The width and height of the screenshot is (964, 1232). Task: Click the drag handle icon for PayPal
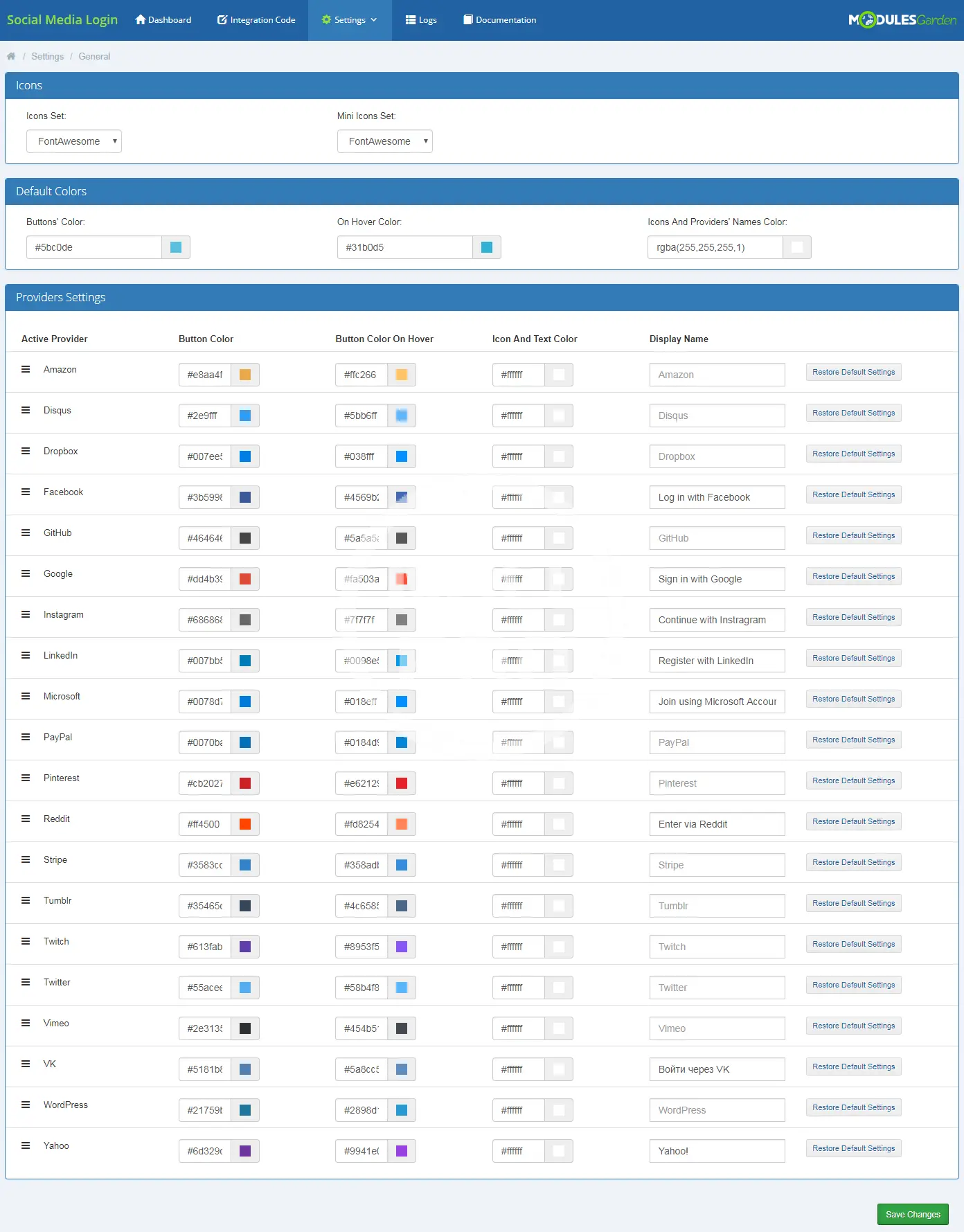[26, 737]
